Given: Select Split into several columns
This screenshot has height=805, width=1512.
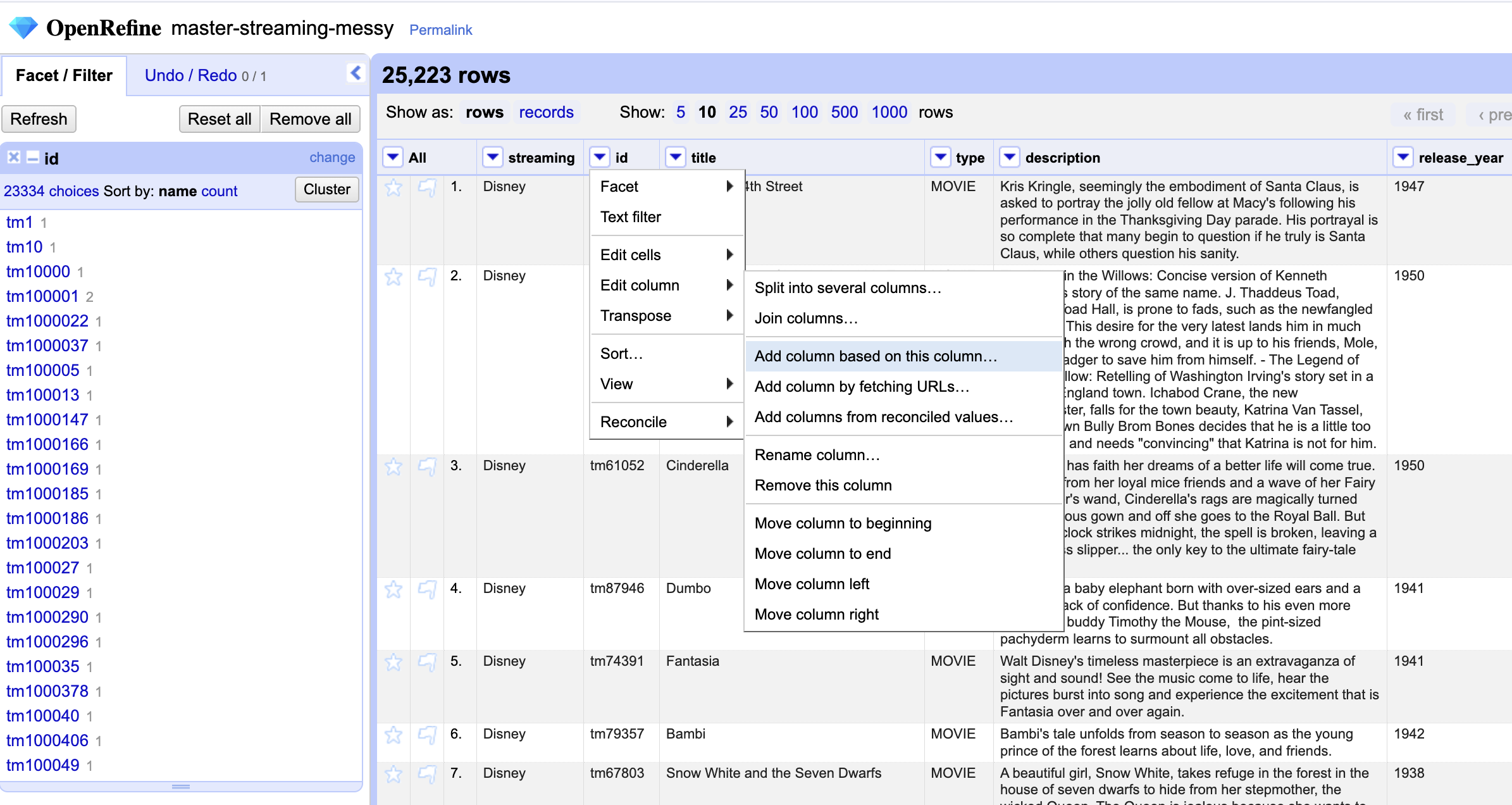Looking at the screenshot, I should [x=903, y=287].
